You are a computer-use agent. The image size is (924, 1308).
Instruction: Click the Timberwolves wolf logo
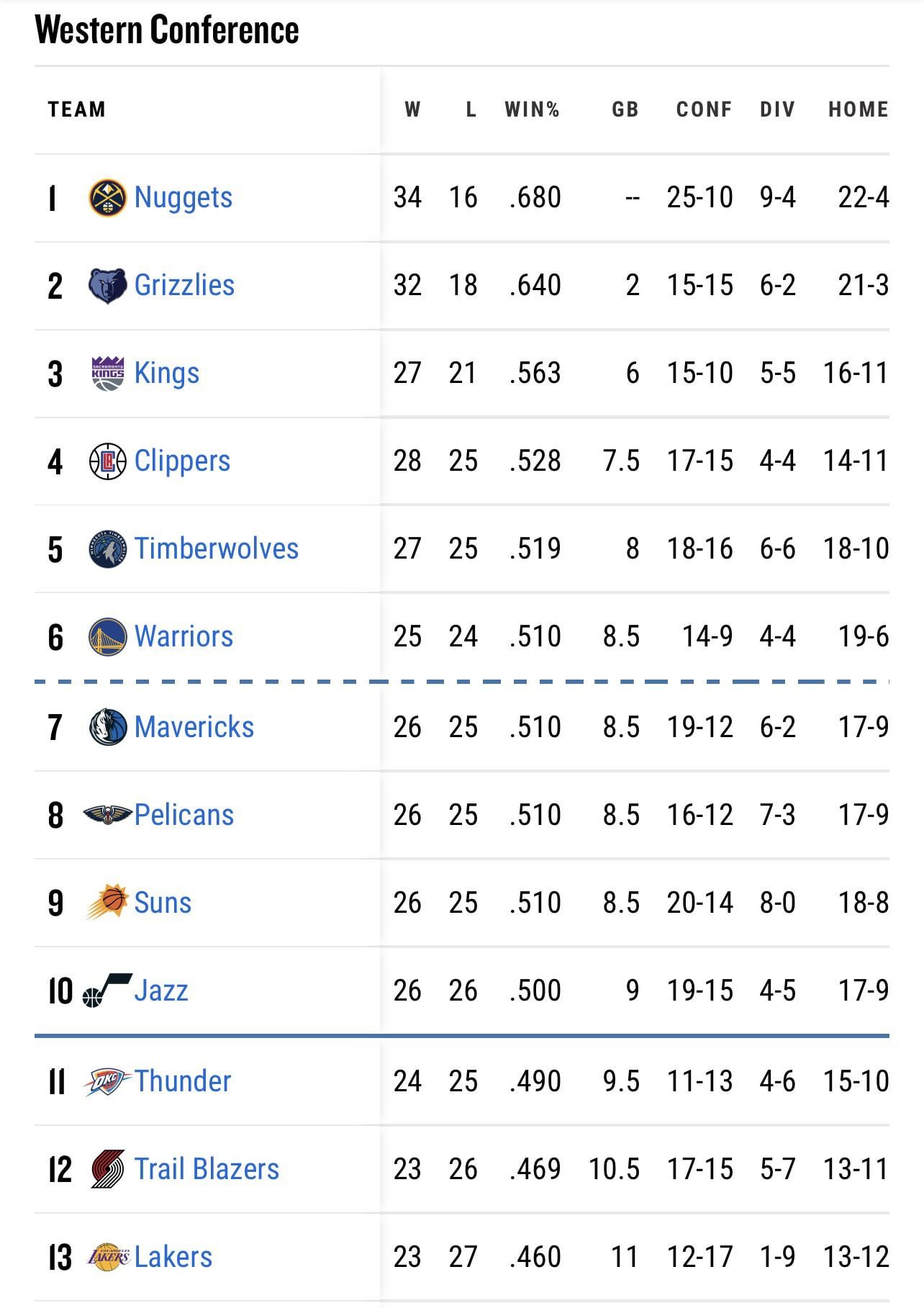[x=108, y=549]
